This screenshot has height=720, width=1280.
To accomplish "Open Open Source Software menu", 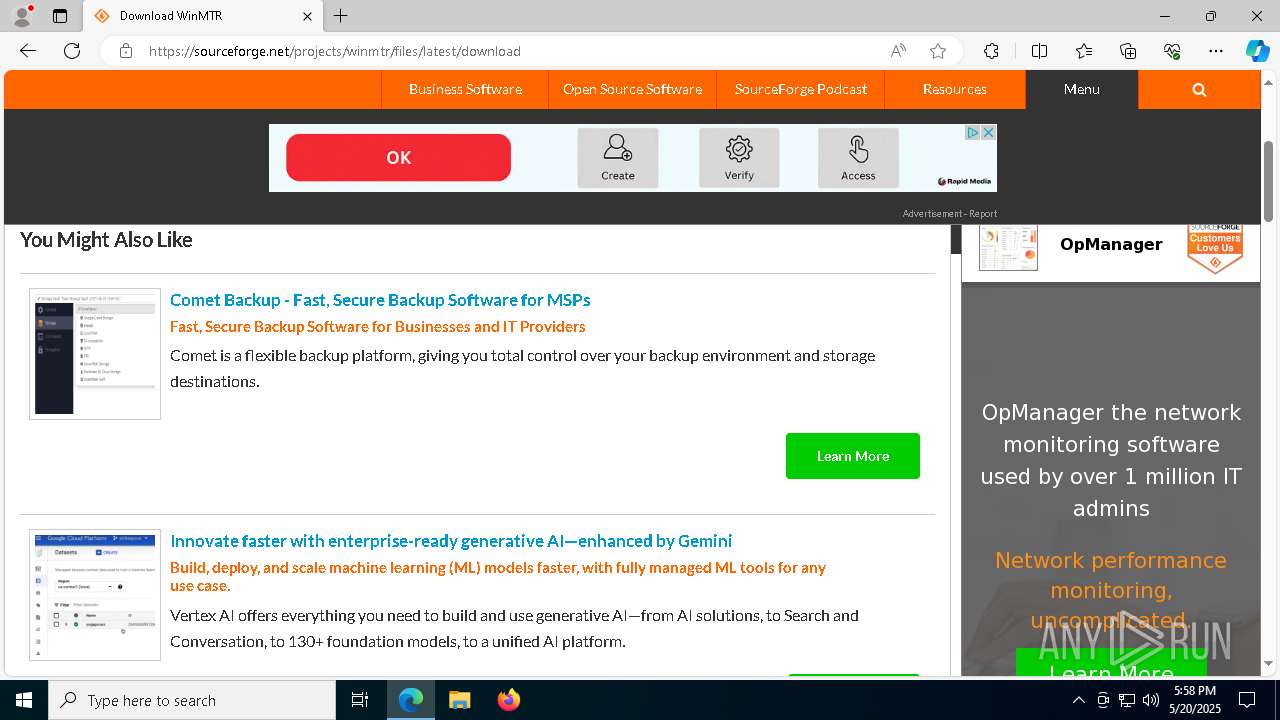I will pyautogui.click(x=632, y=89).
